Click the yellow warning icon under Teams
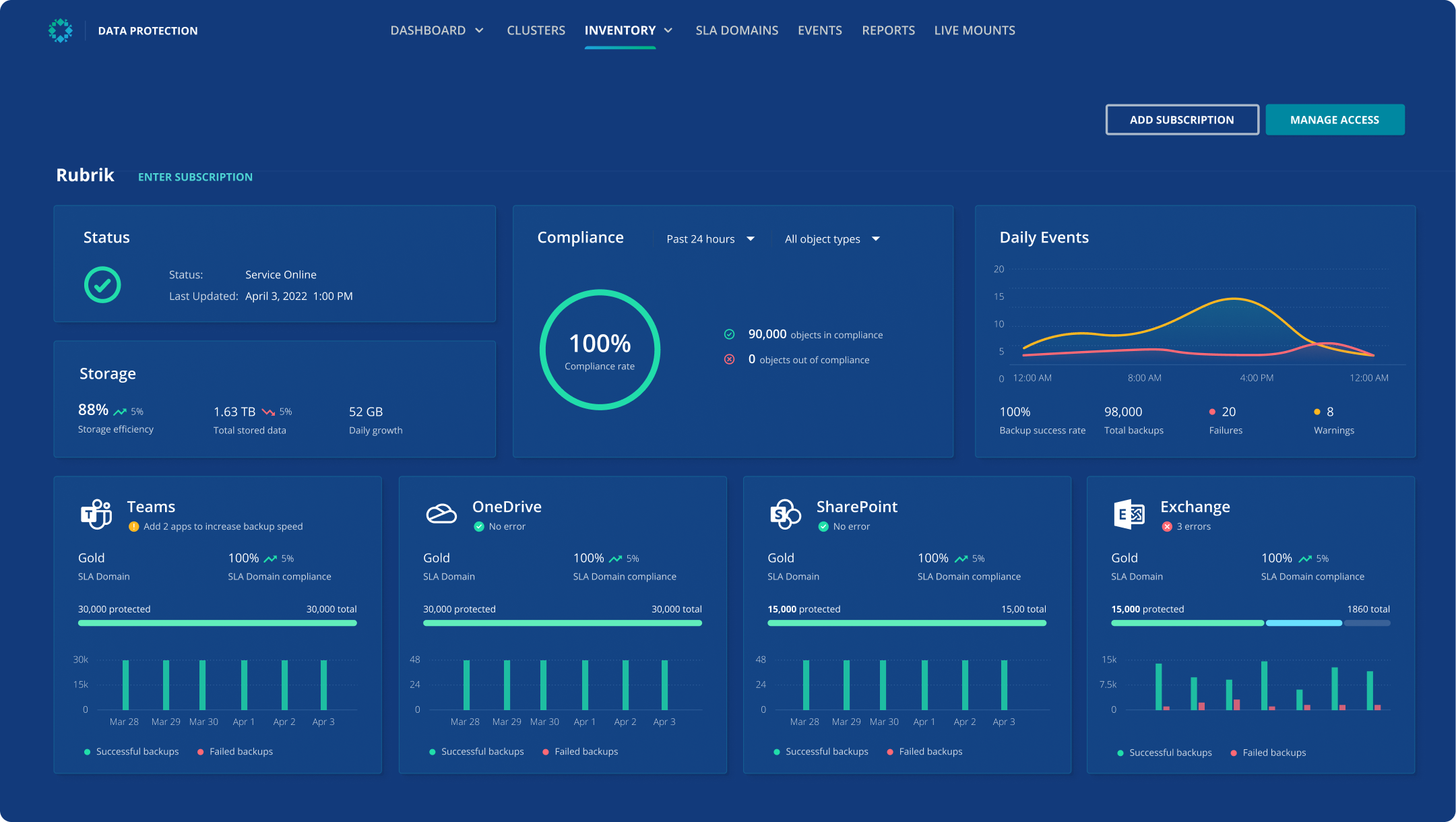This screenshot has width=1456, height=822. [x=133, y=527]
